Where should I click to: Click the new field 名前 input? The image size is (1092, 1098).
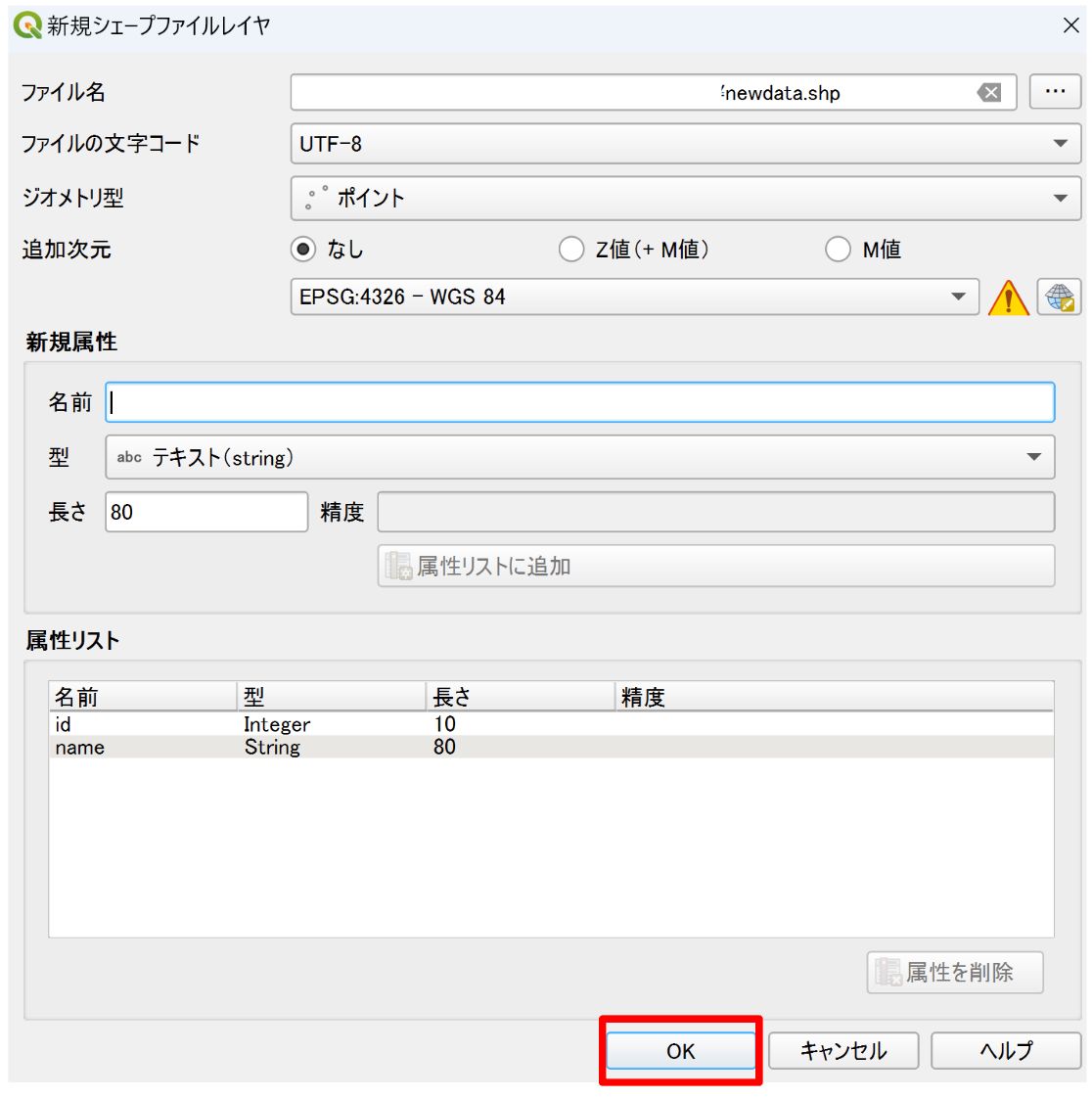click(580, 402)
